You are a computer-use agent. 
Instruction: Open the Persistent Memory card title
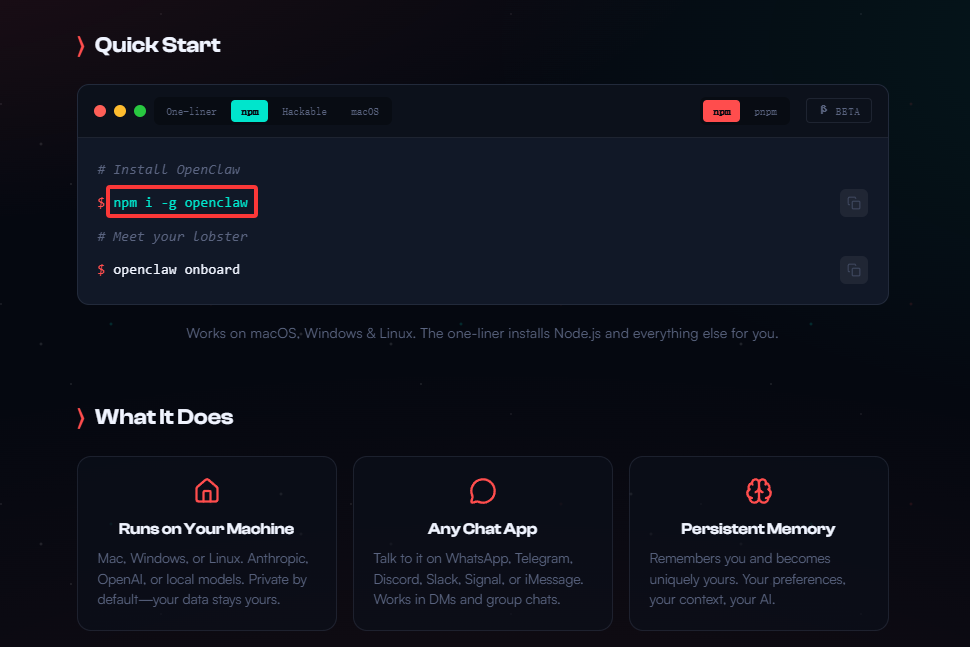pos(758,529)
